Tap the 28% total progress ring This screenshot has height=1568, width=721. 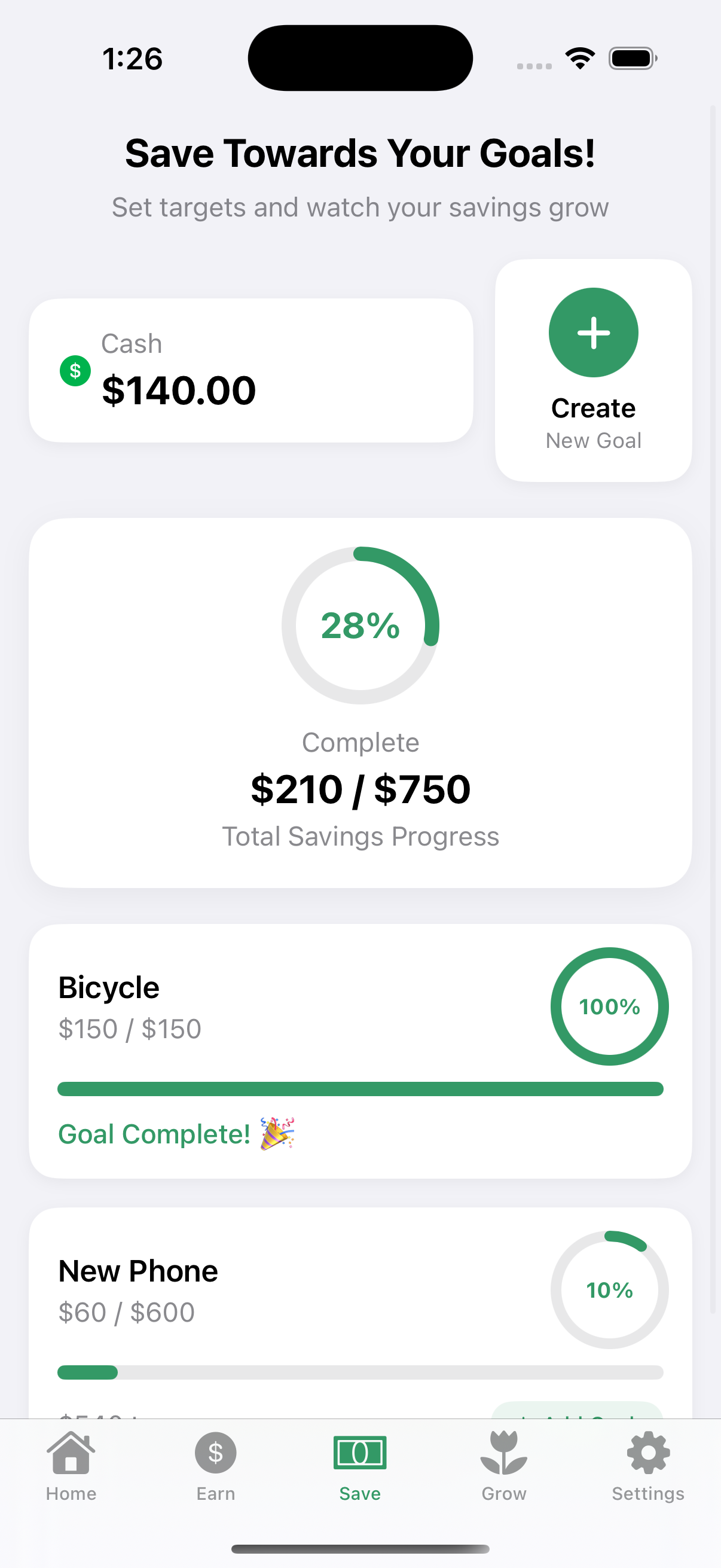[360, 625]
